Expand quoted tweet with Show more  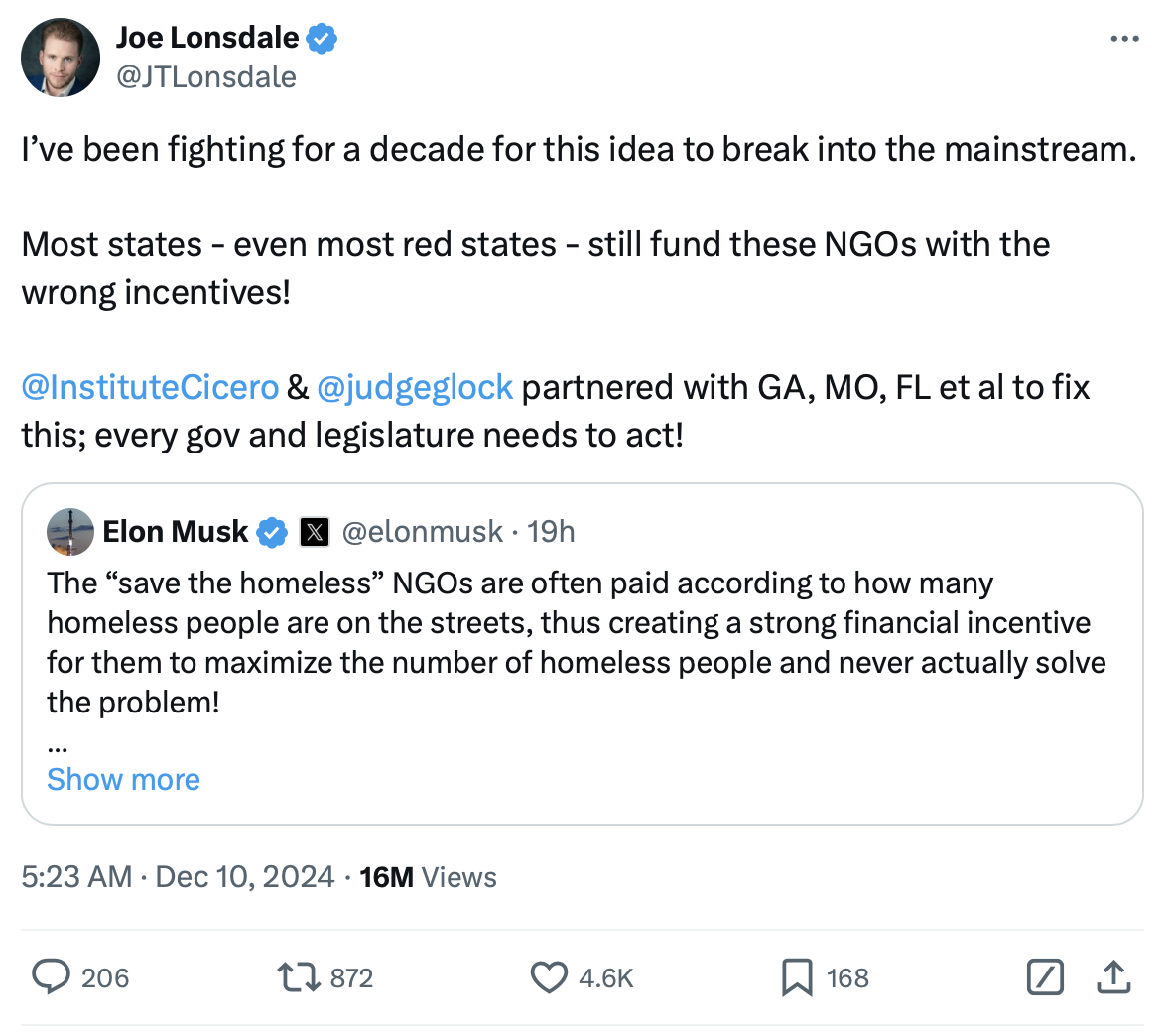(123, 780)
